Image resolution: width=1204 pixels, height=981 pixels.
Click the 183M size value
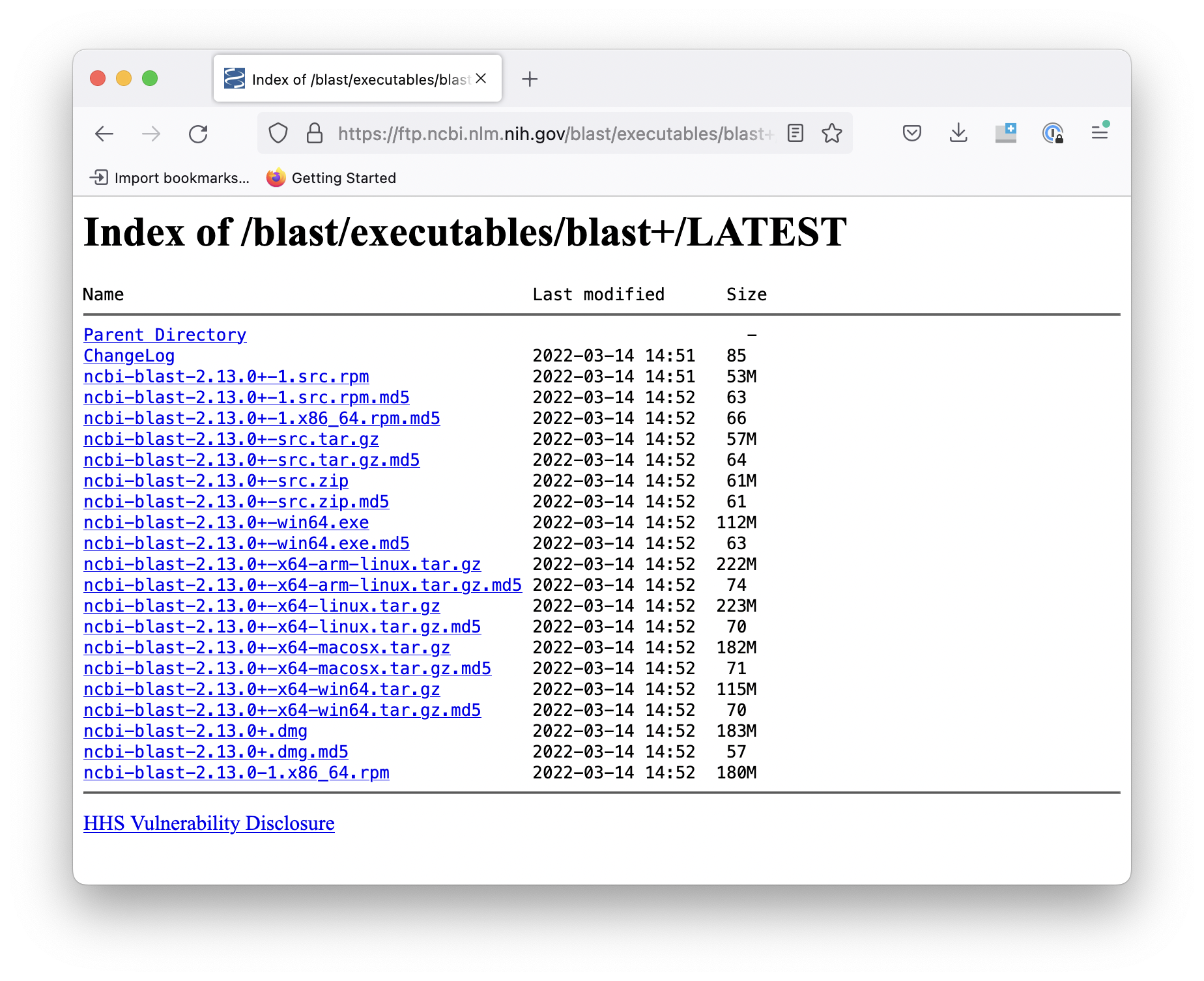pos(736,731)
